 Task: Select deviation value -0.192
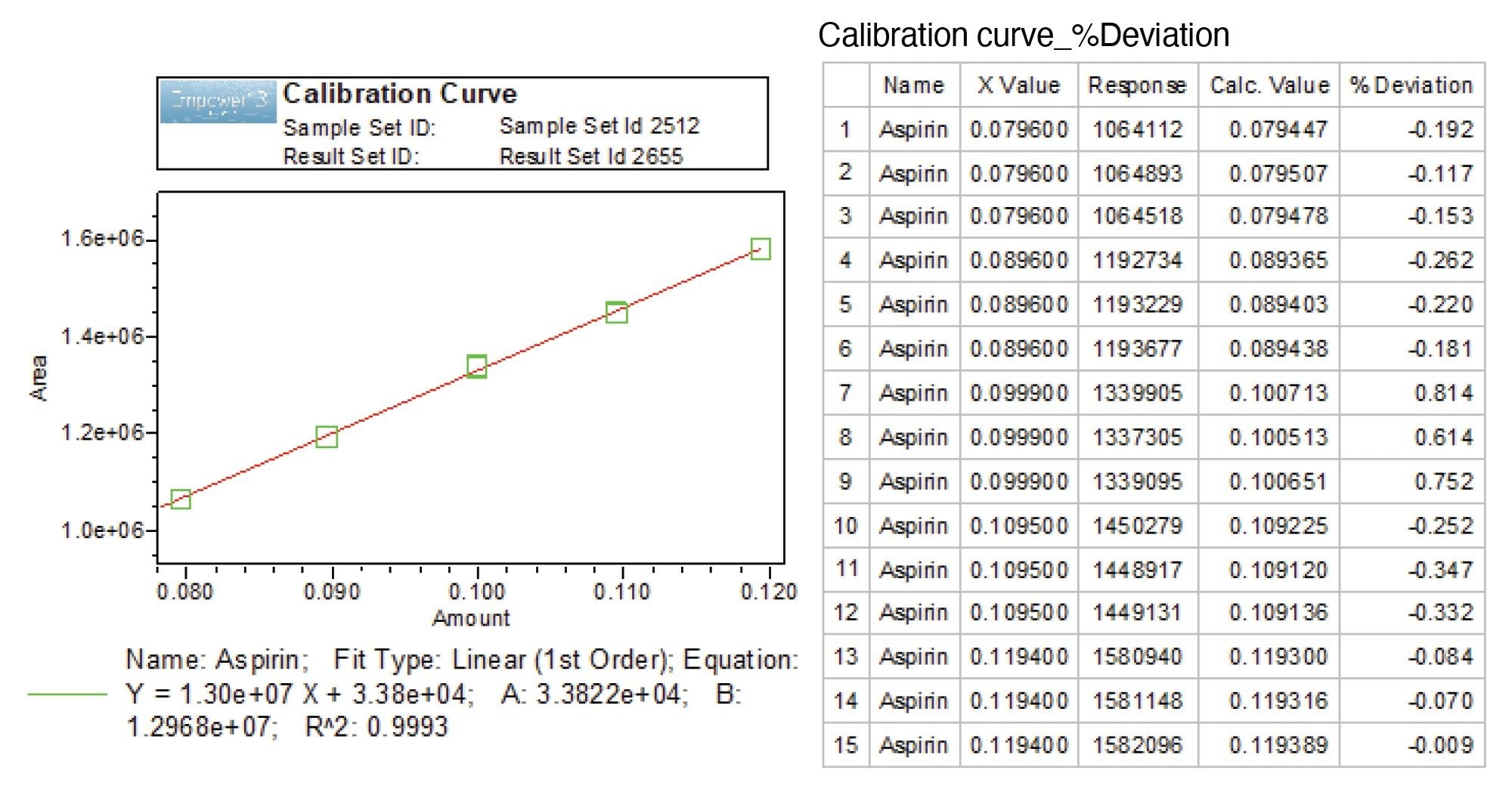click(1440, 129)
